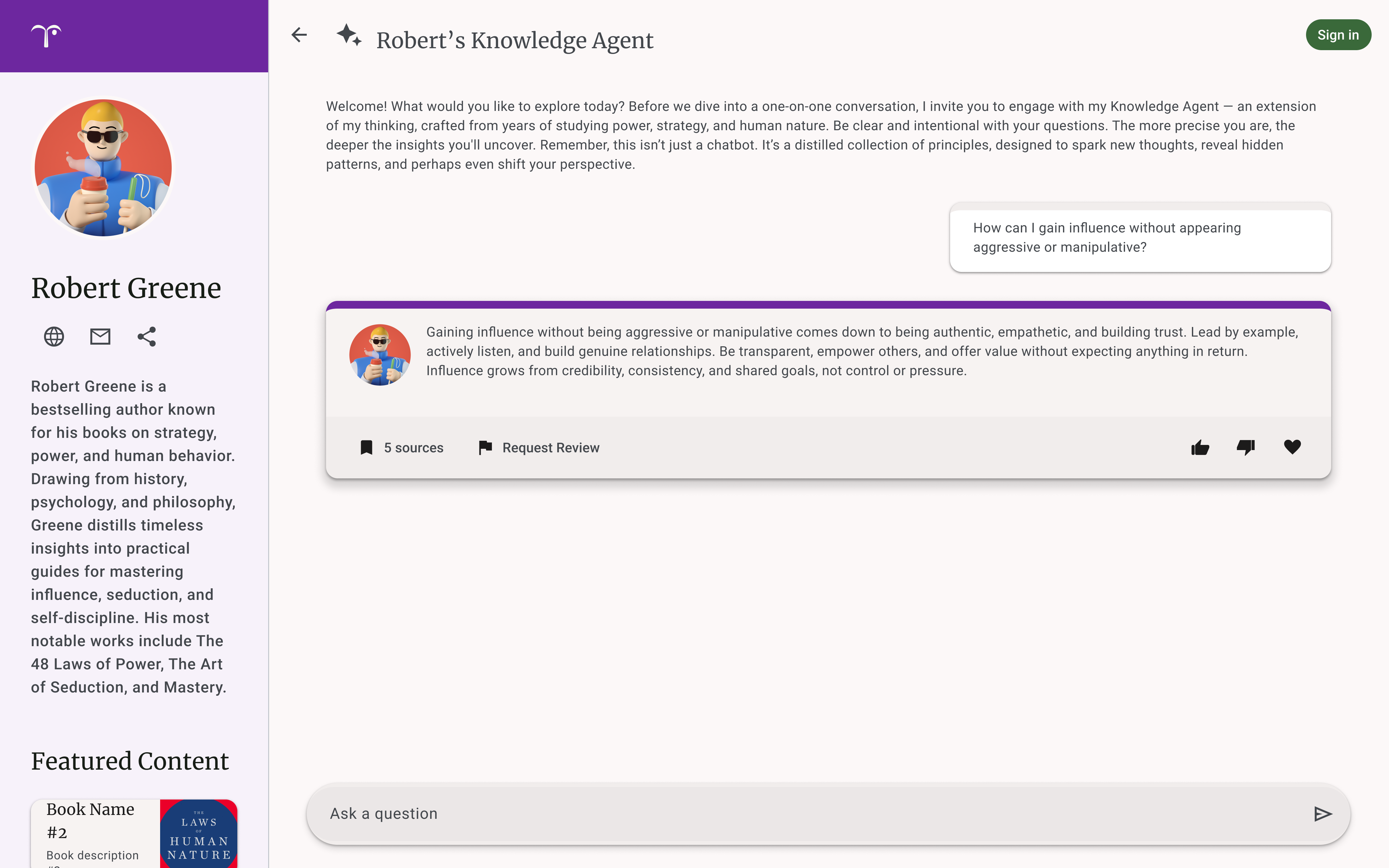Click the email envelope icon
The height and width of the screenshot is (868, 1389).
100,336
